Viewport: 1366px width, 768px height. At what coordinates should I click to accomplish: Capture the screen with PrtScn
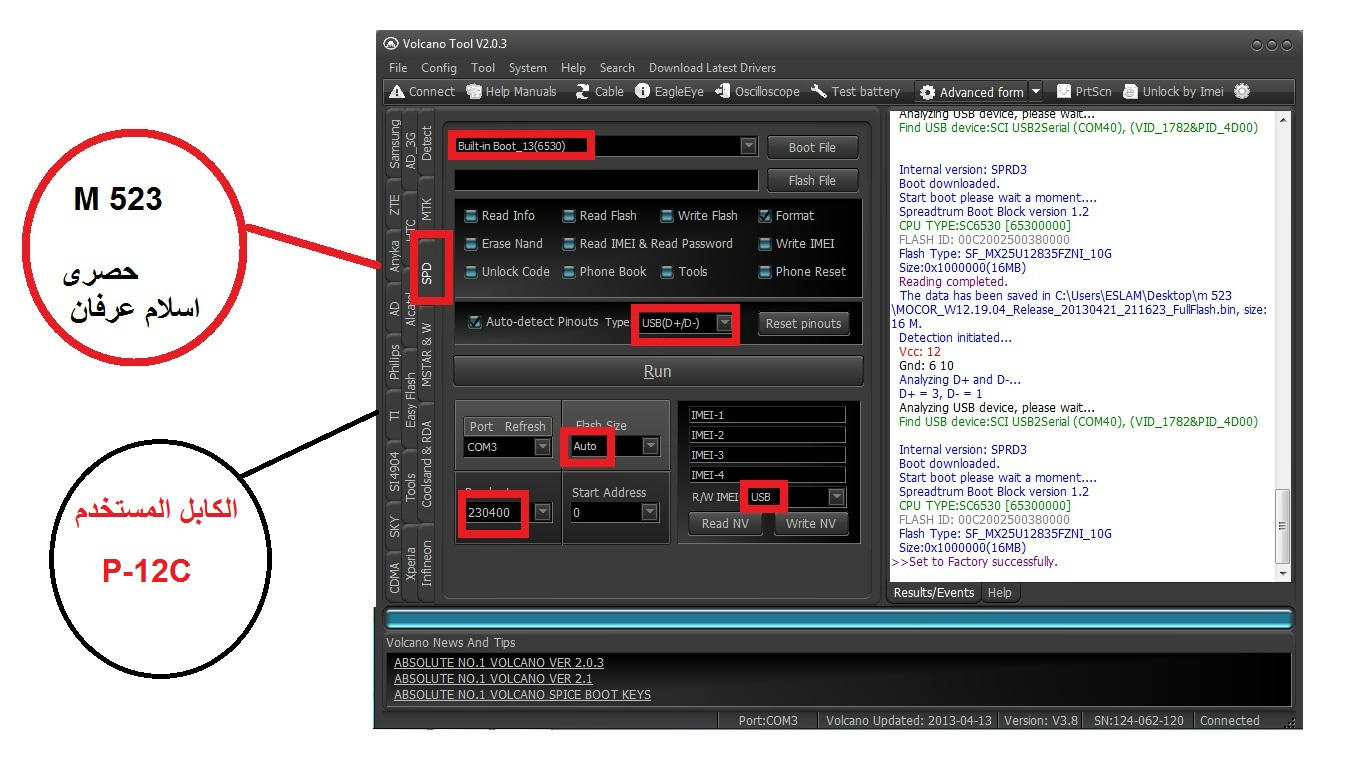(1084, 91)
